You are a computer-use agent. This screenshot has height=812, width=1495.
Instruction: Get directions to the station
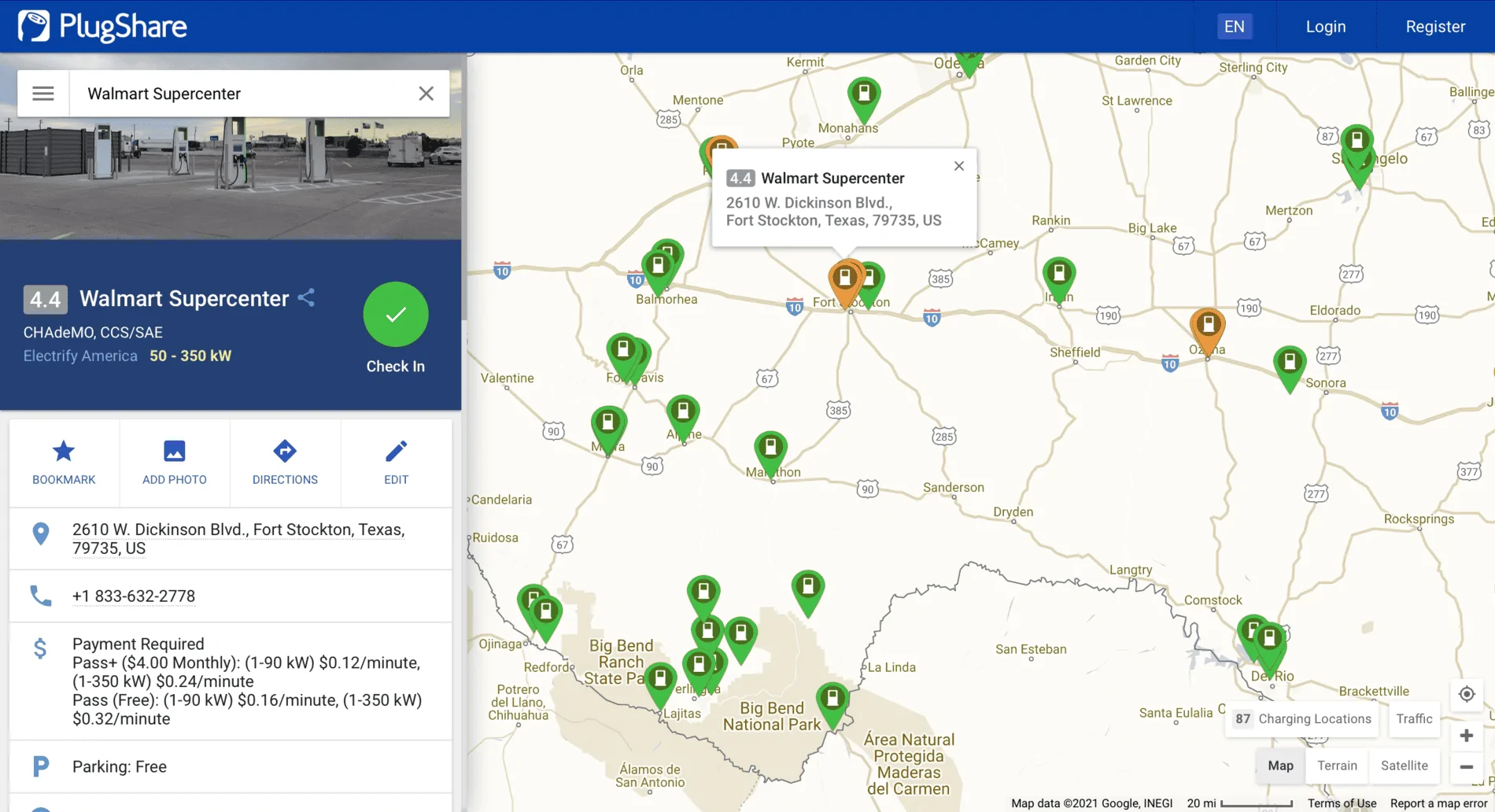coord(285,463)
